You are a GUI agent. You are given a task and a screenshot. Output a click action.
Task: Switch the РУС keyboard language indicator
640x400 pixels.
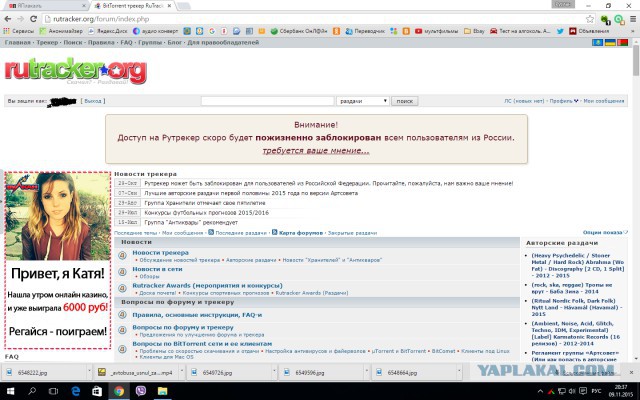point(596,391)
